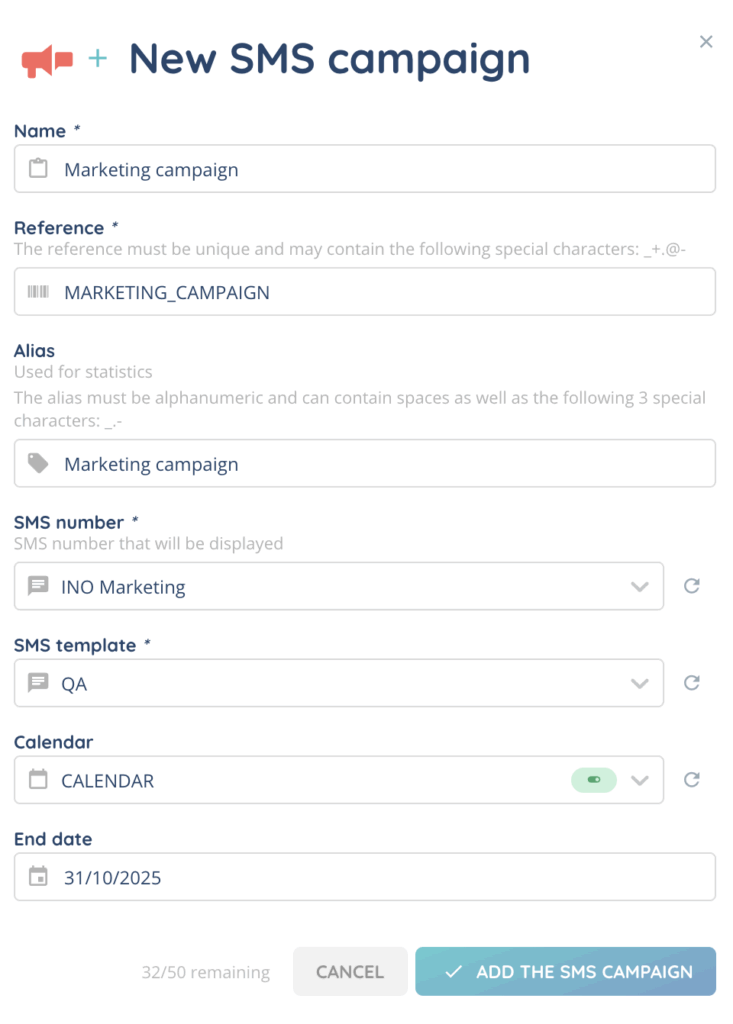The height and width of the screenshot is (1024, 733).
Task: Refresh the Calendar list
Action: [691, 780]
